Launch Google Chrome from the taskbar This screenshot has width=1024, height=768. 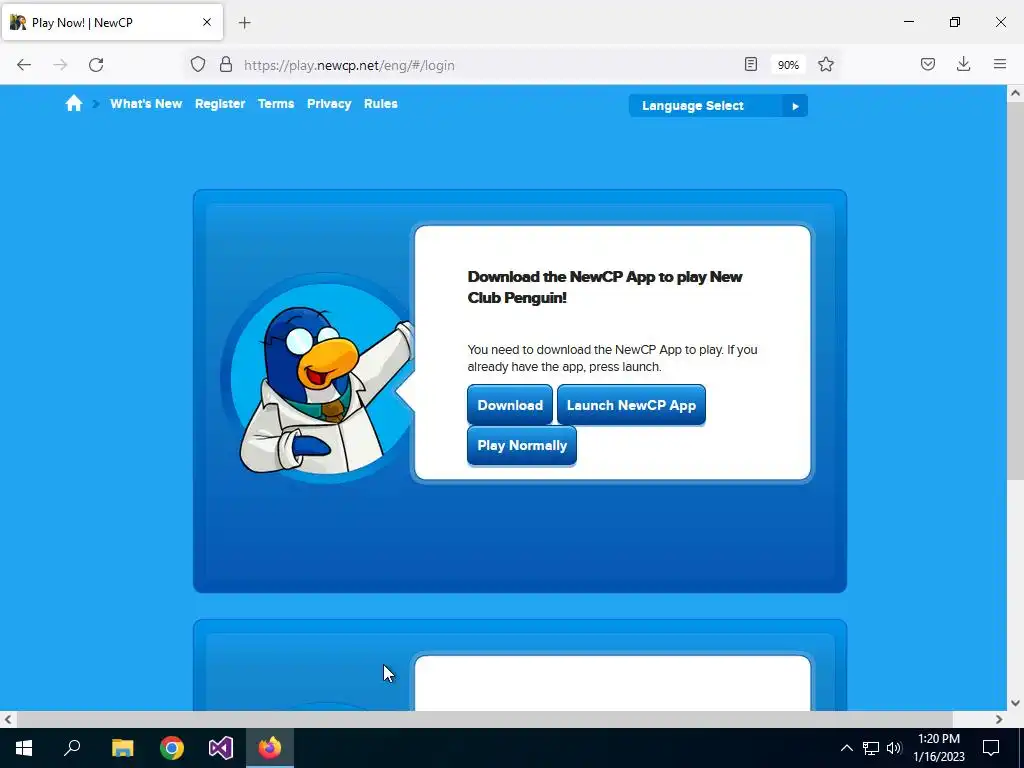point(172,748)
